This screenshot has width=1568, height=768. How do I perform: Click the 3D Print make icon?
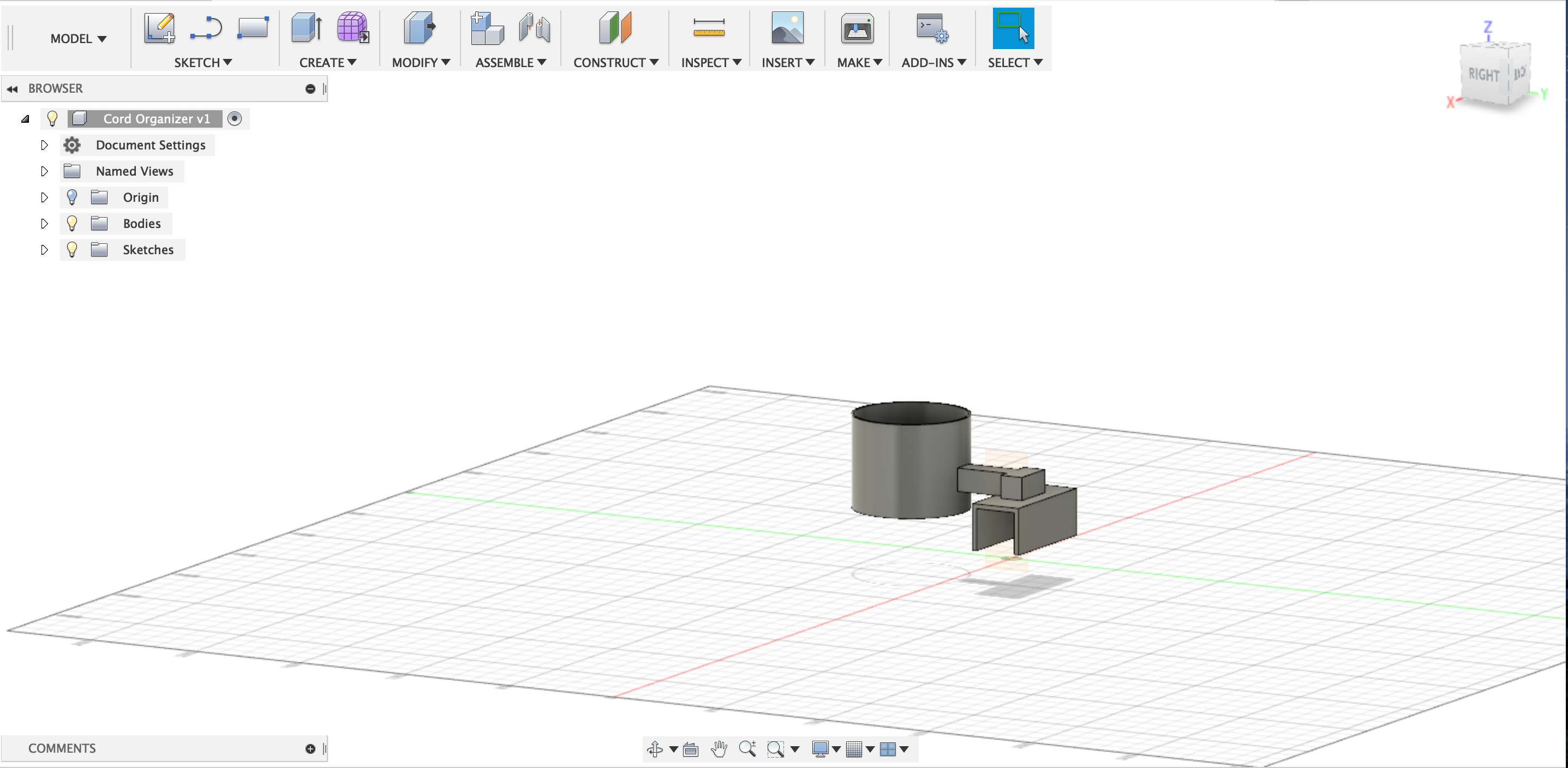[x=857, y=28]
